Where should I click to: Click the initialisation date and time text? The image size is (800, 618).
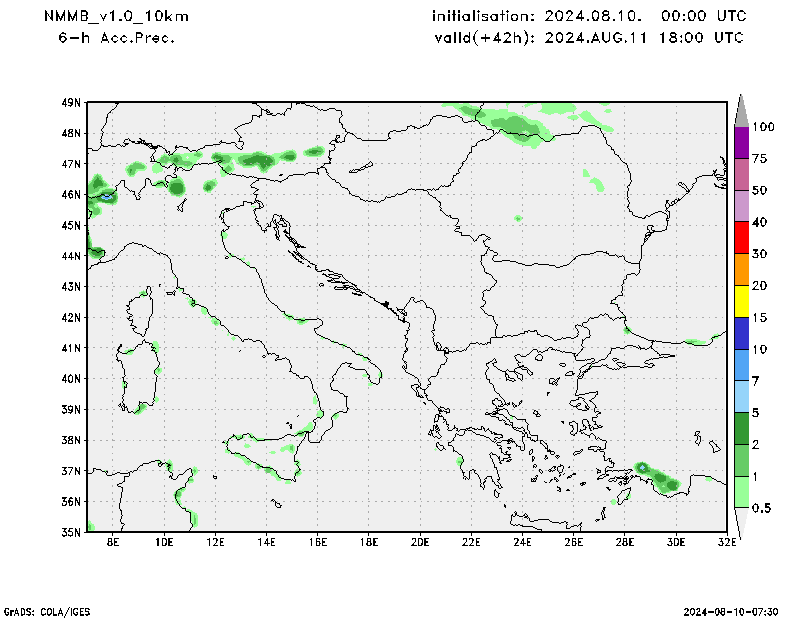[x=589, y=17]
